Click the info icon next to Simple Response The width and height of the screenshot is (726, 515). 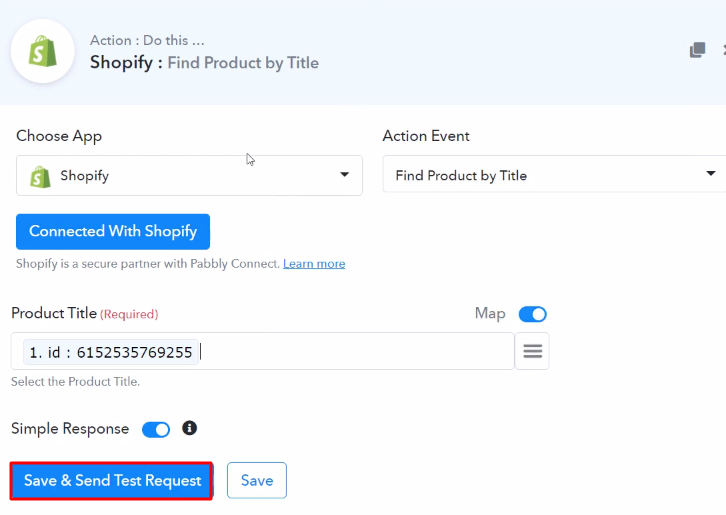click(189, 428)
